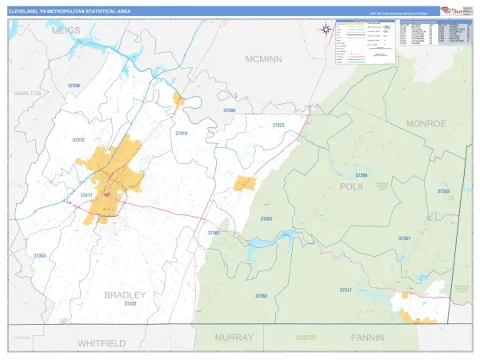Click ZIP code label 37391

tap(404, 238)
